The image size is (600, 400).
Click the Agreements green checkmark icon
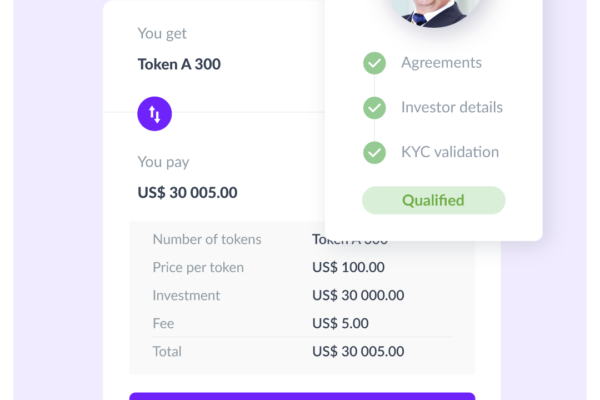[x=374, y=63]
